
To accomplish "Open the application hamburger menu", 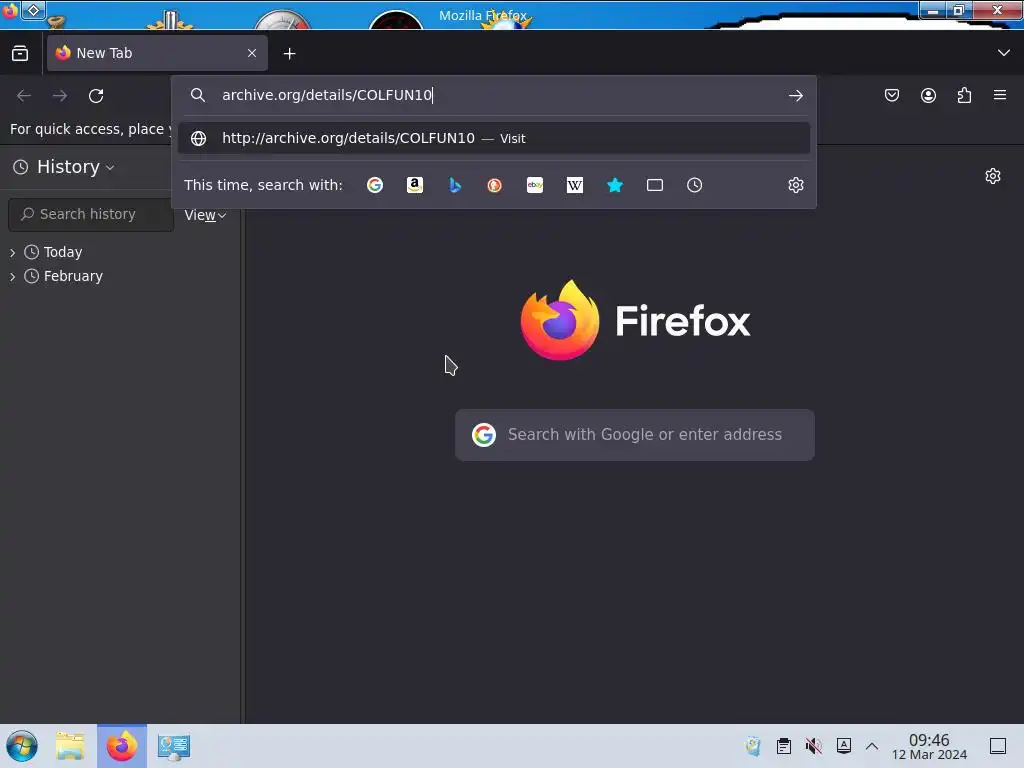I will pos(1000,96).
